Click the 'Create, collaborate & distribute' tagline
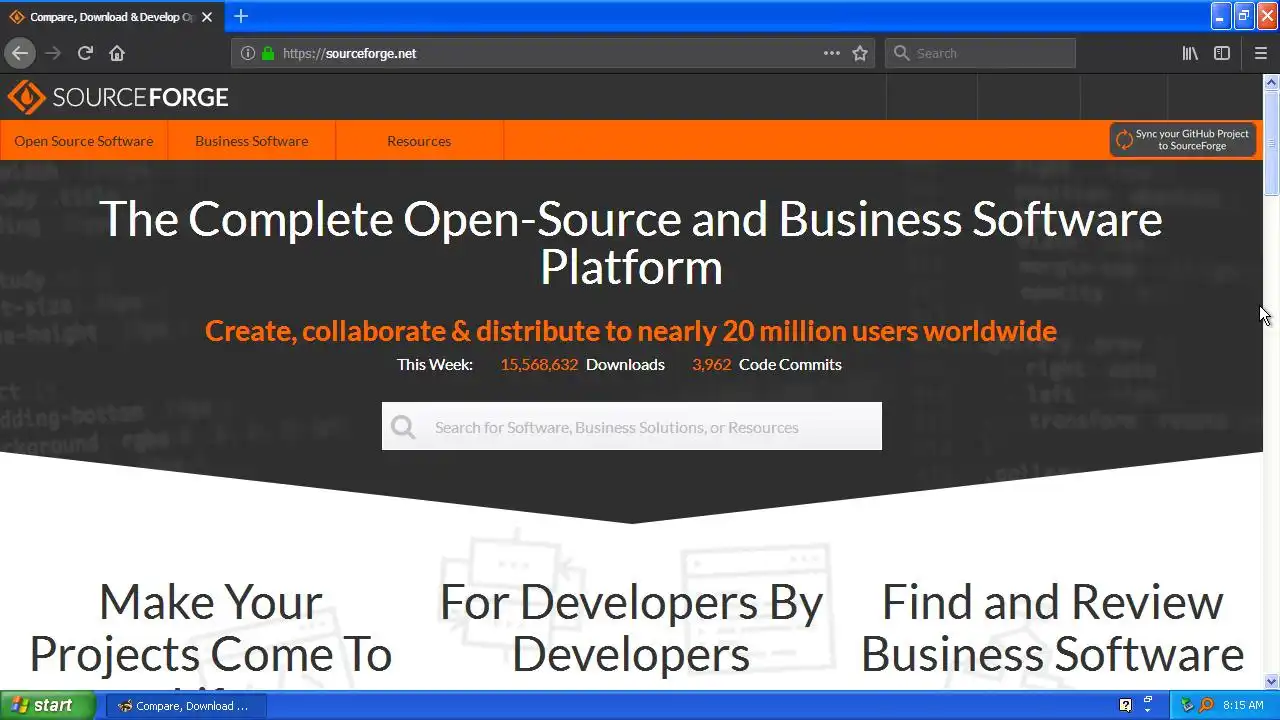 [631, 331]
